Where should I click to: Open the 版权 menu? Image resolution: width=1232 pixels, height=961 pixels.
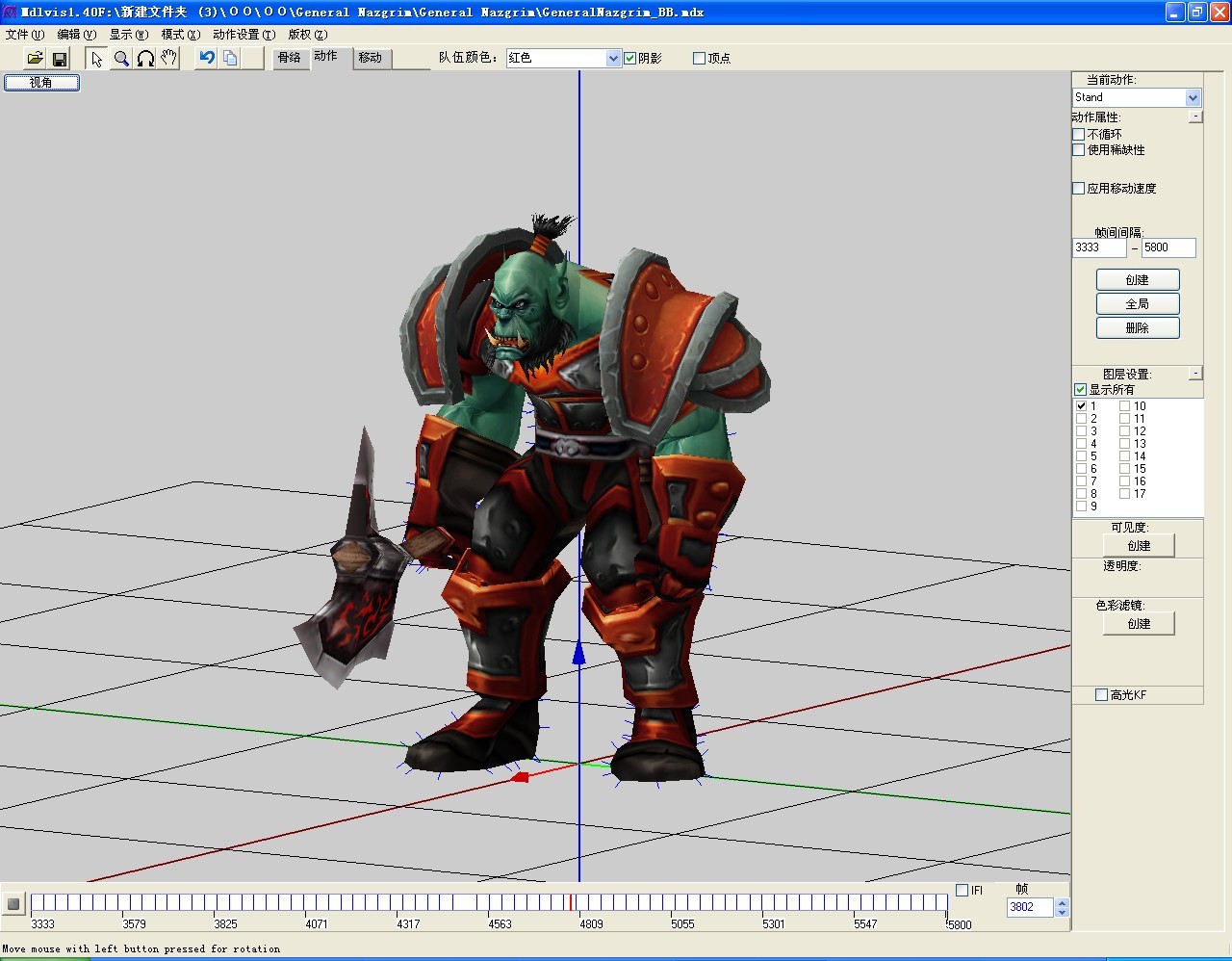(x=308, y=35)
